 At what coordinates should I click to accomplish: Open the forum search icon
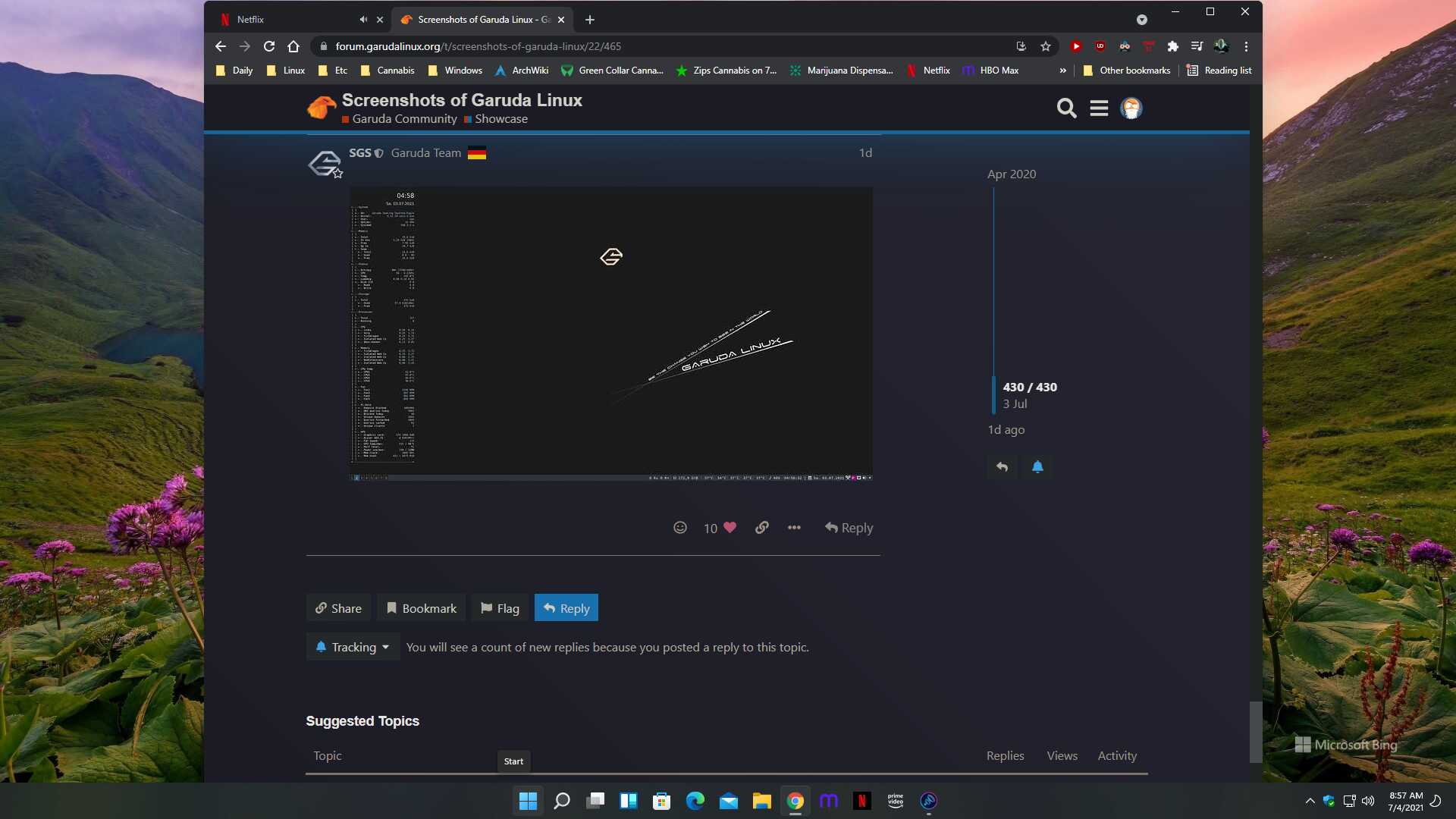1066,108
